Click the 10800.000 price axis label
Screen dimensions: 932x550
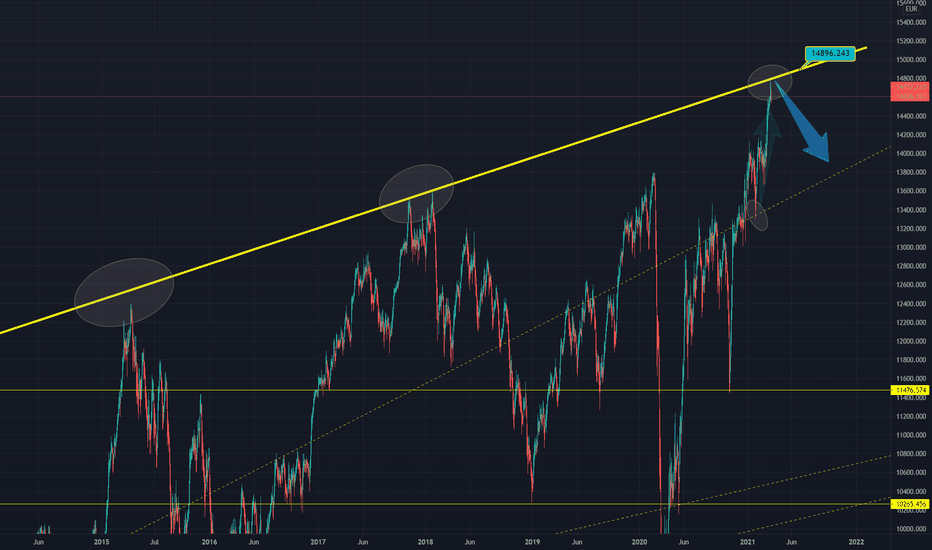[x=911, y=454]
